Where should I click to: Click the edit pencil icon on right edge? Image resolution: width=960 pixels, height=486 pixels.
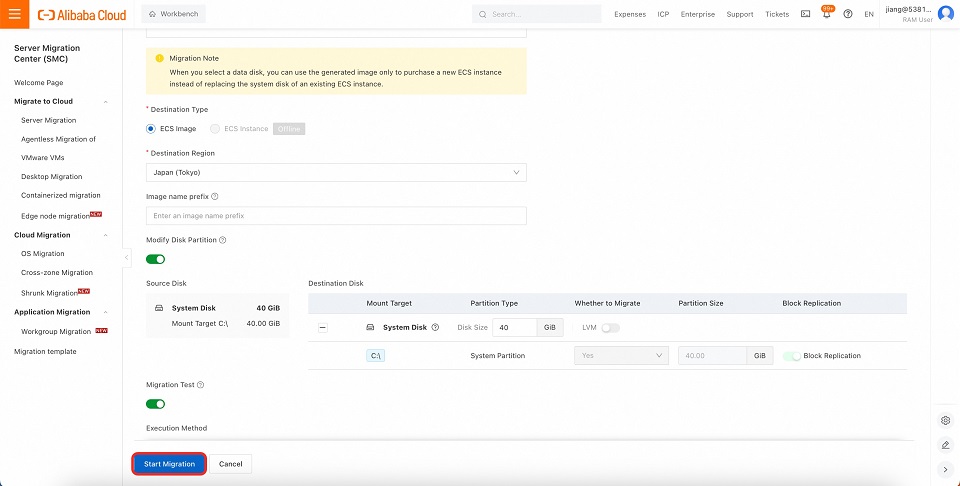click(945, 445)
